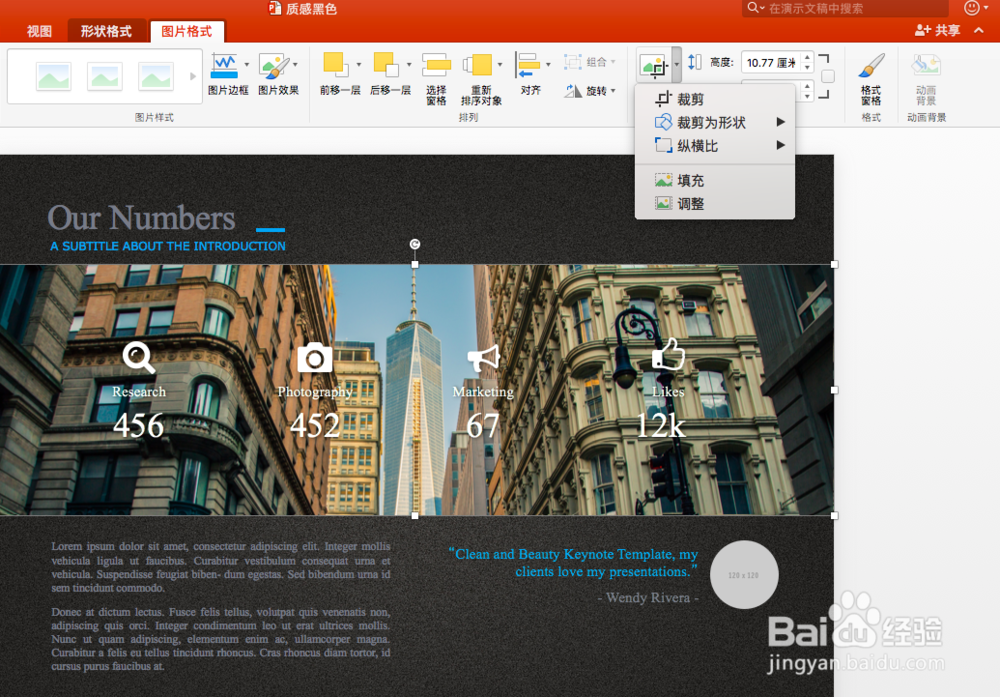1000x697 pixels.
Task: Click 后移一层 send backward icon
Action: click(x=386, y=64)
